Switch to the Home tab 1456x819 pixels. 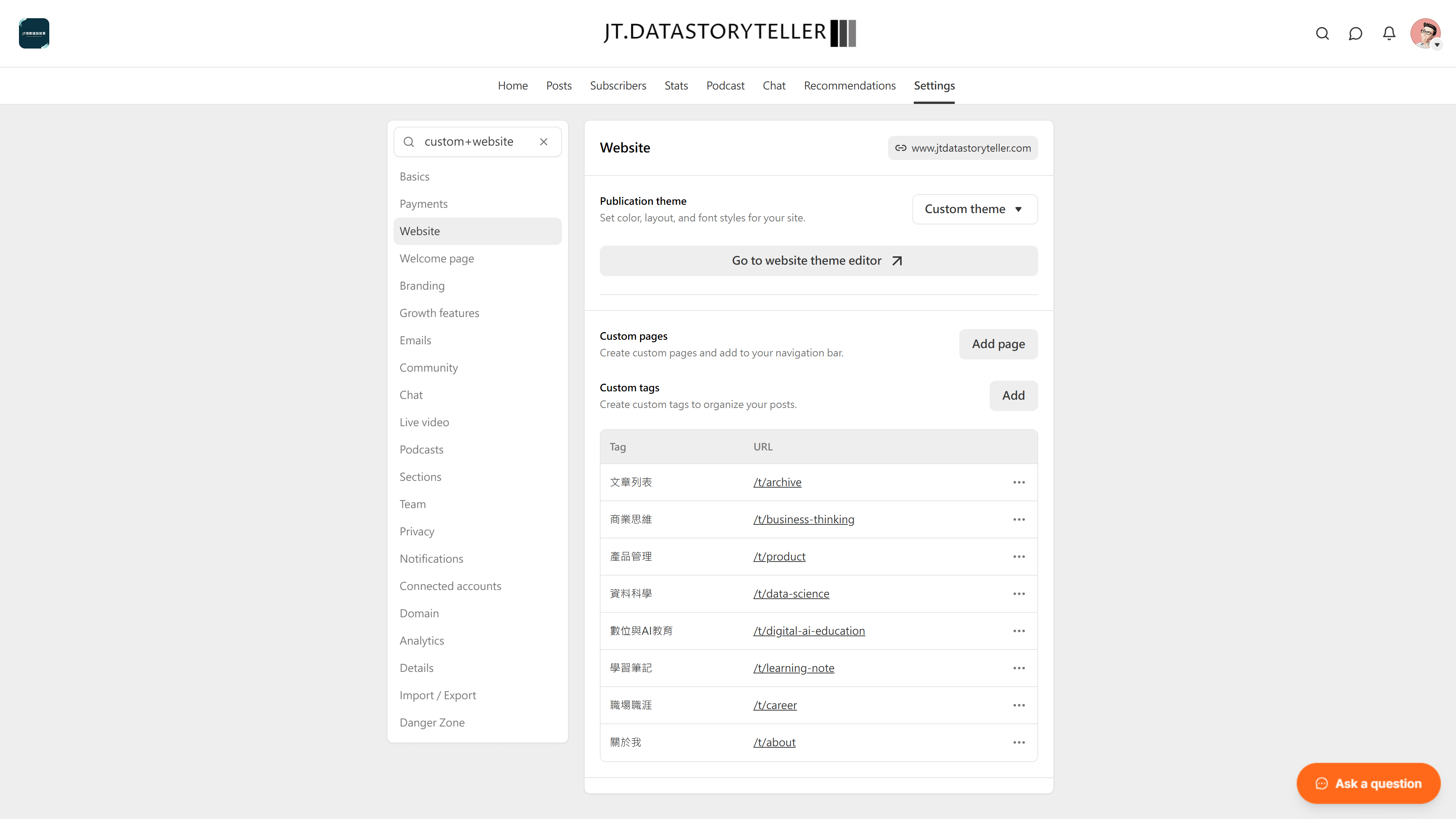[x=513, y=85]
